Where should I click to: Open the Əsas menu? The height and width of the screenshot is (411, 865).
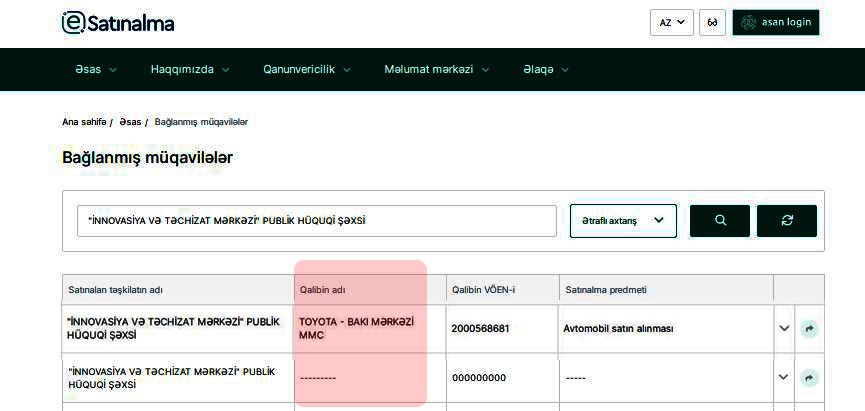point(96,70)
